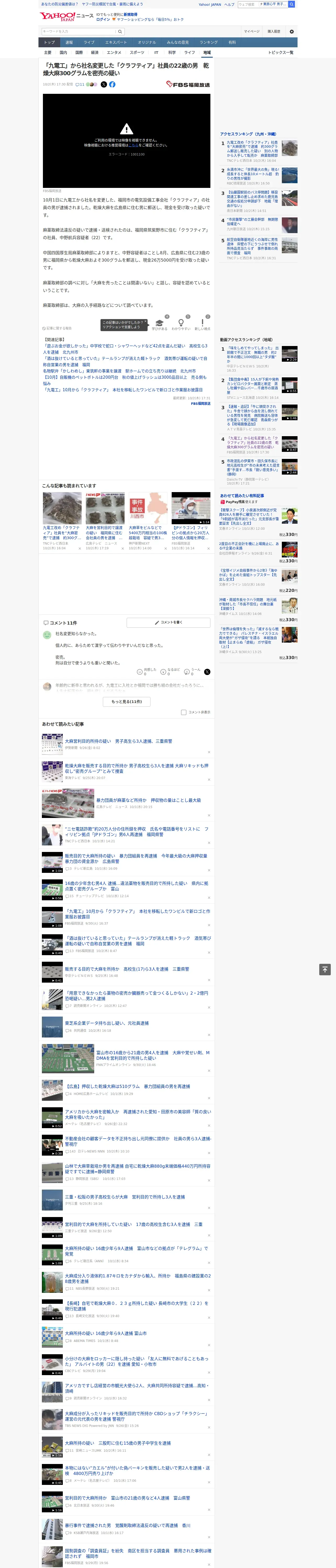Click the web search button in header
Image resolution: width=336 pixels, height=1568 pixels.
[x=292, y=4]
